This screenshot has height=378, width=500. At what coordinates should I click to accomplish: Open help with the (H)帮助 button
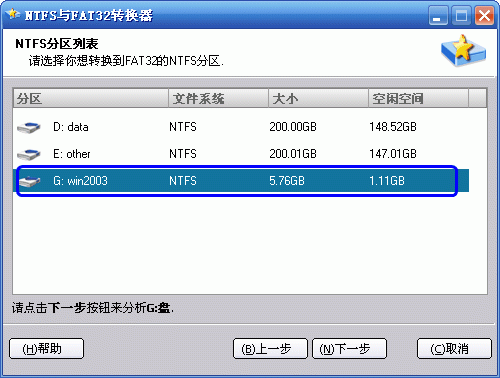point(46,349)
